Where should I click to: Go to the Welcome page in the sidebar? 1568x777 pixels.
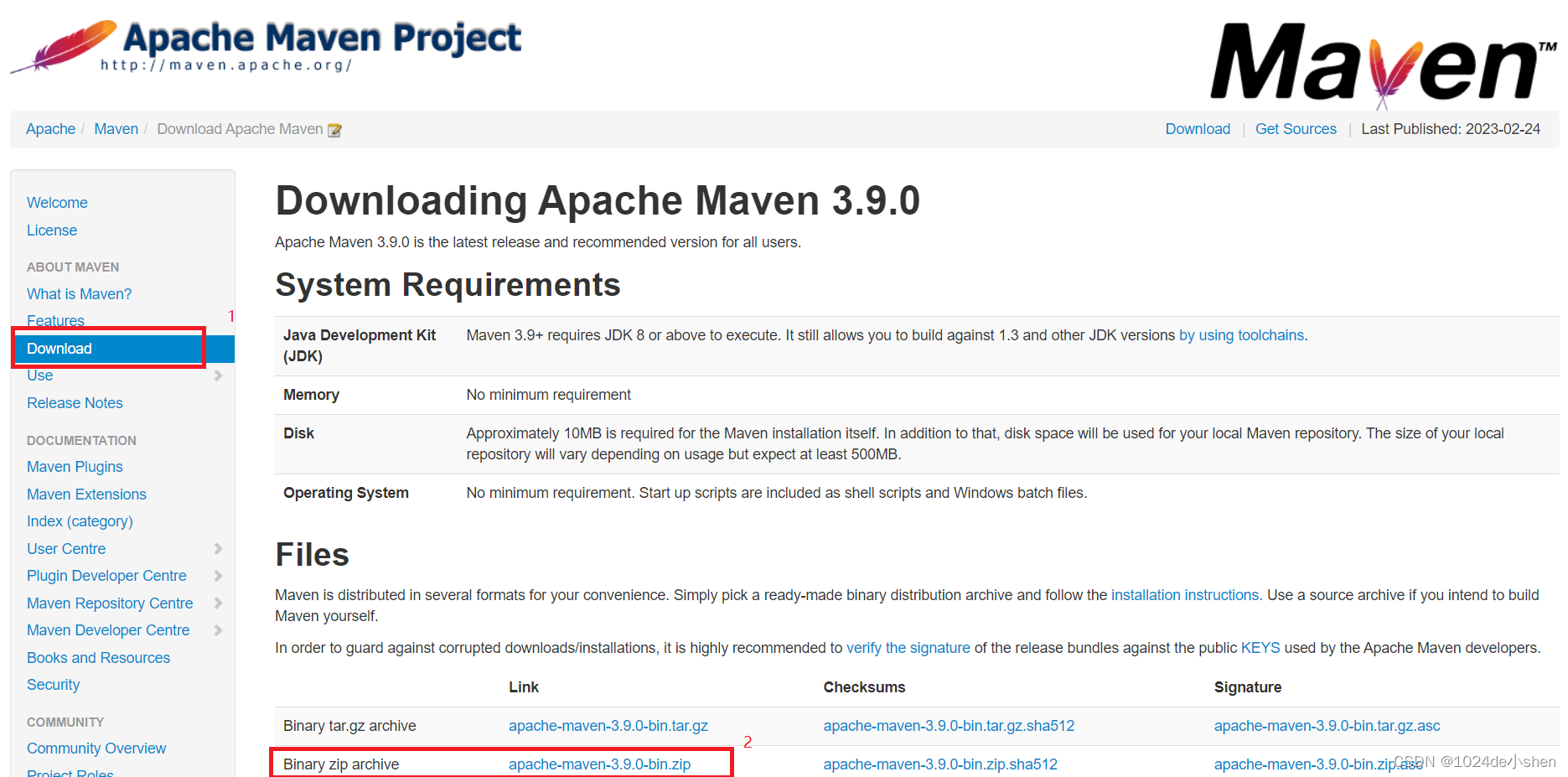pyautogui.click(x=57, y=203)
